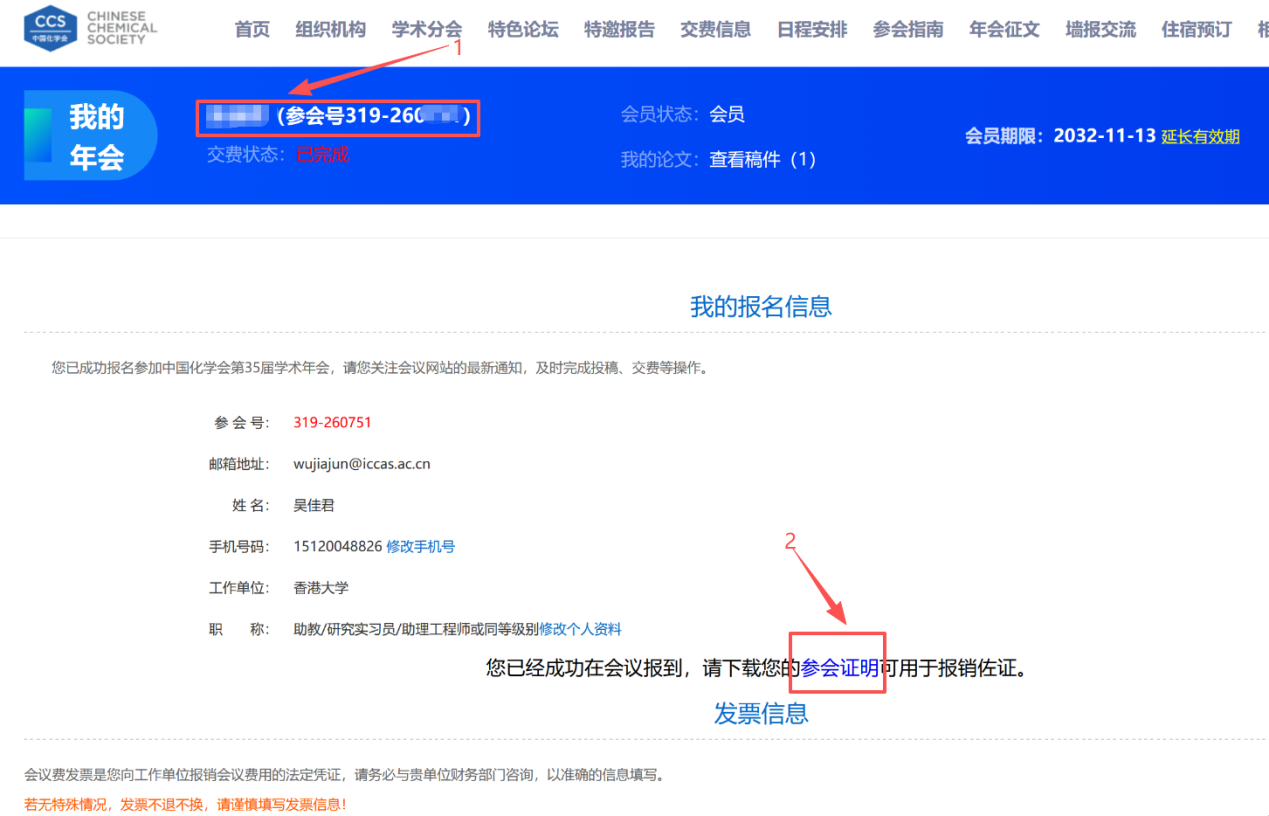Viewport: 1269px width, 816px height.
Task: Go to 组织机构 in navigation
Action: (x=331, y=30)
